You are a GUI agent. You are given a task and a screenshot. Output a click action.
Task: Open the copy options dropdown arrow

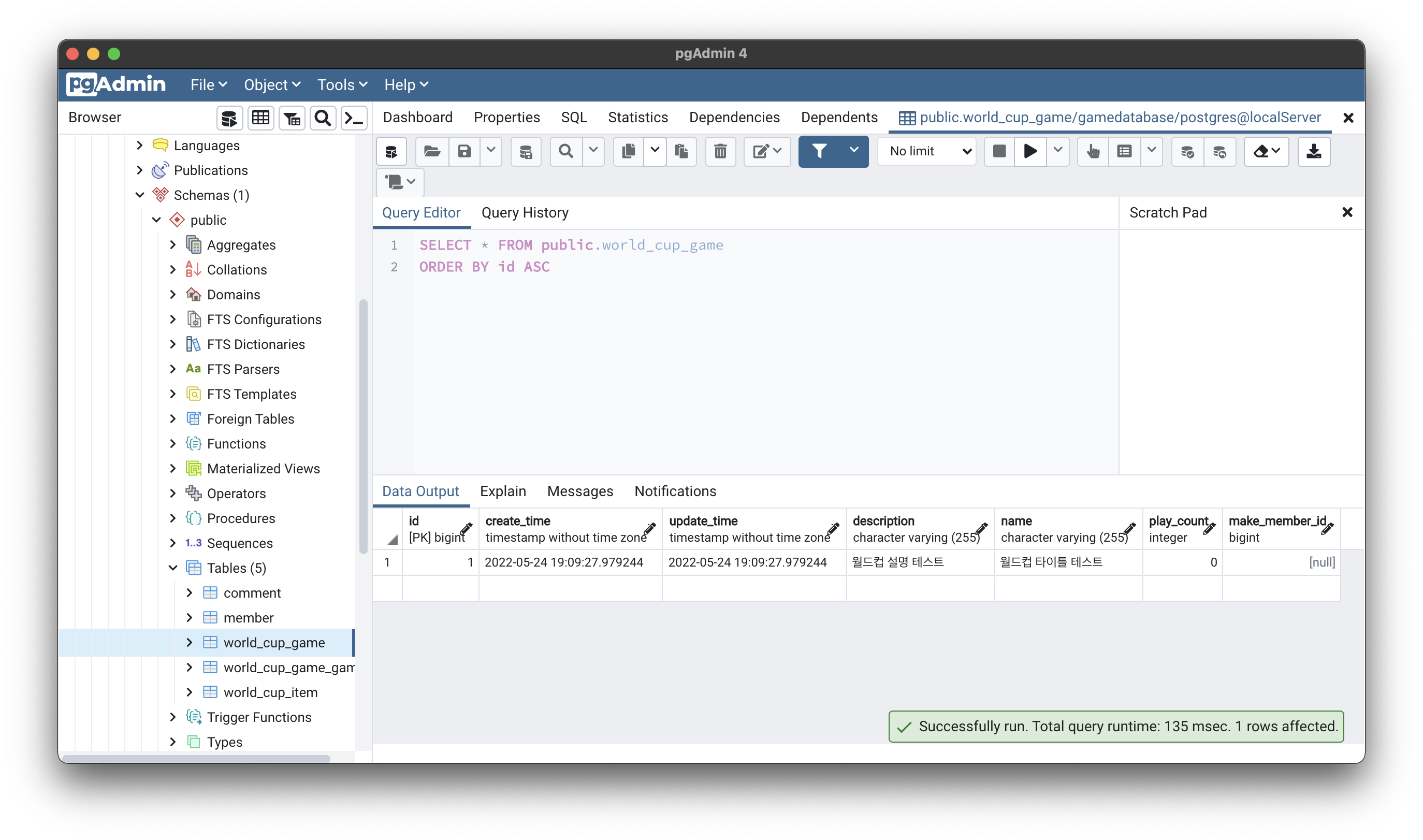coord(655,152)
